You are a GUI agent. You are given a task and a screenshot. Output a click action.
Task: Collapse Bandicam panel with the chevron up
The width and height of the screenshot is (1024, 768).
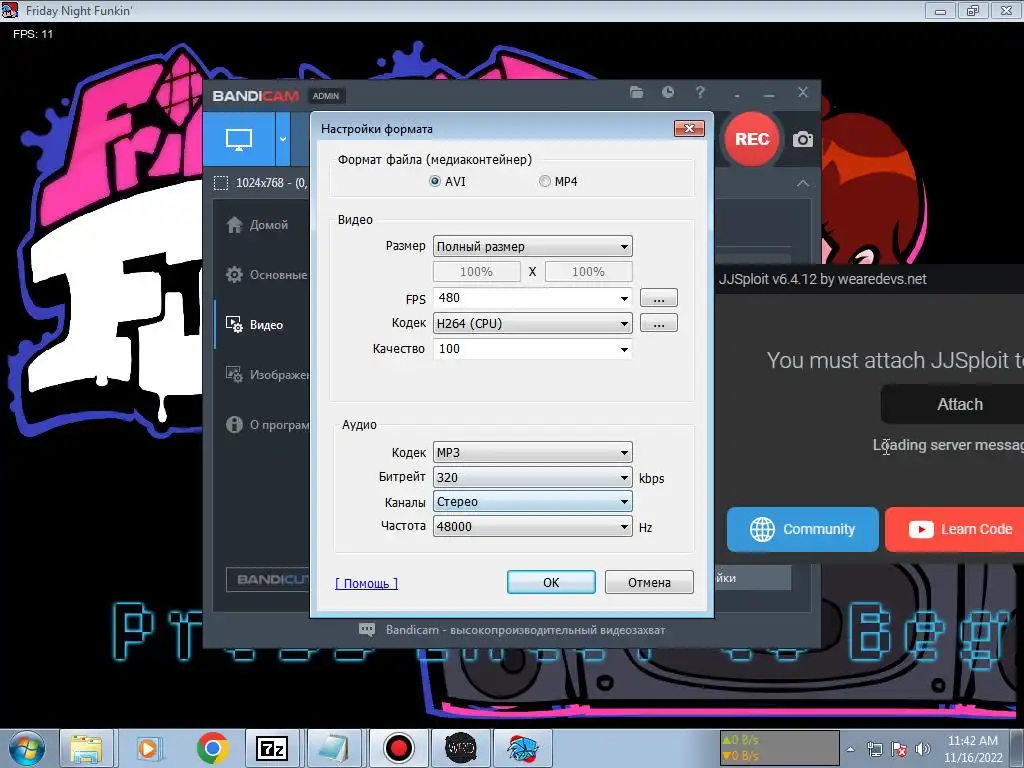(x=803, y=184)
